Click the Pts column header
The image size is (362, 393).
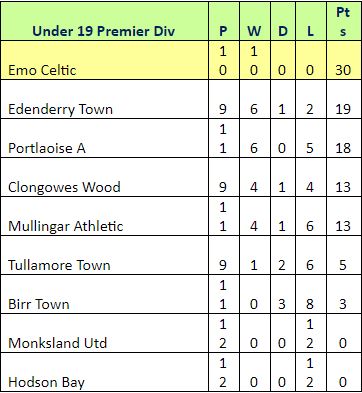click(343, 22)
